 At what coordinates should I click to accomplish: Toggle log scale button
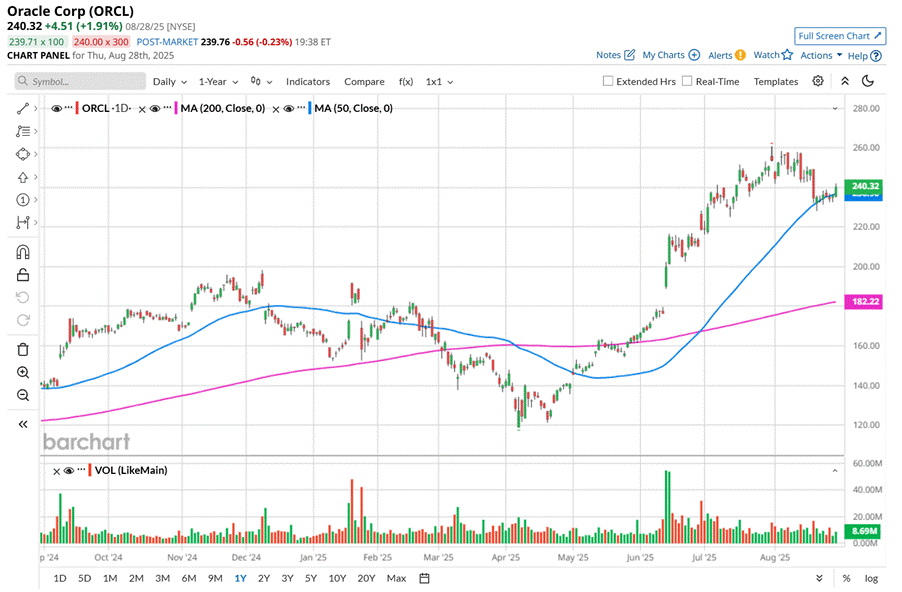pyautogui.click(x=871, y=578)
